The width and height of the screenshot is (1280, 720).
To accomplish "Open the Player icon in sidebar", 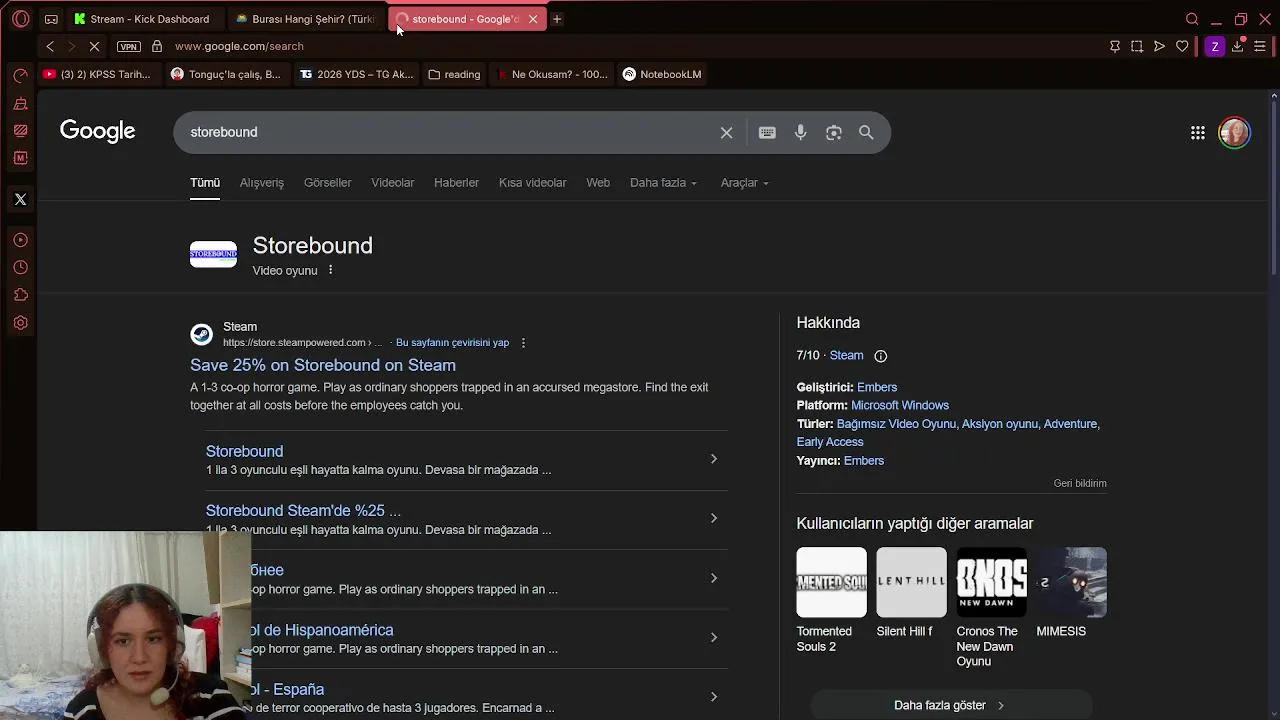I will (x=20, y=240).
